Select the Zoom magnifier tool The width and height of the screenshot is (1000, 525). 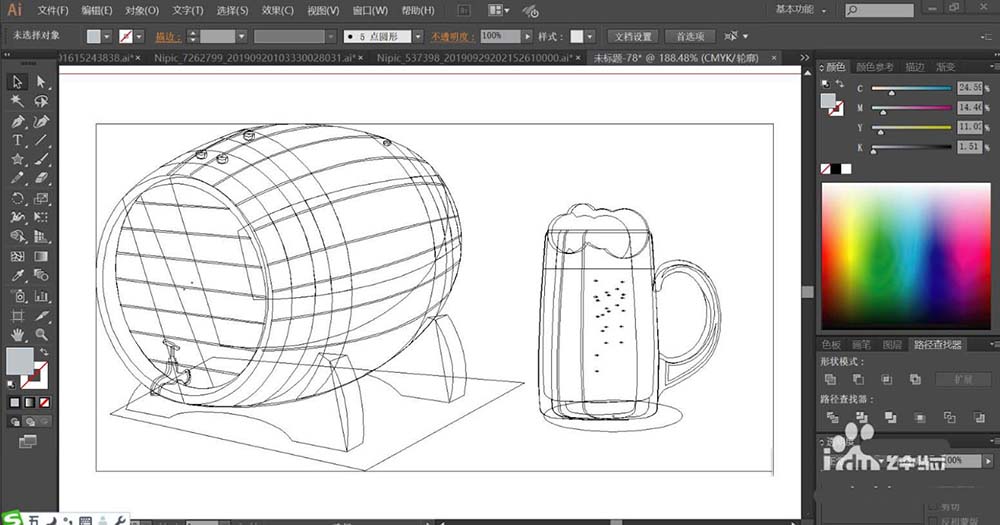(x=41, y=334)
